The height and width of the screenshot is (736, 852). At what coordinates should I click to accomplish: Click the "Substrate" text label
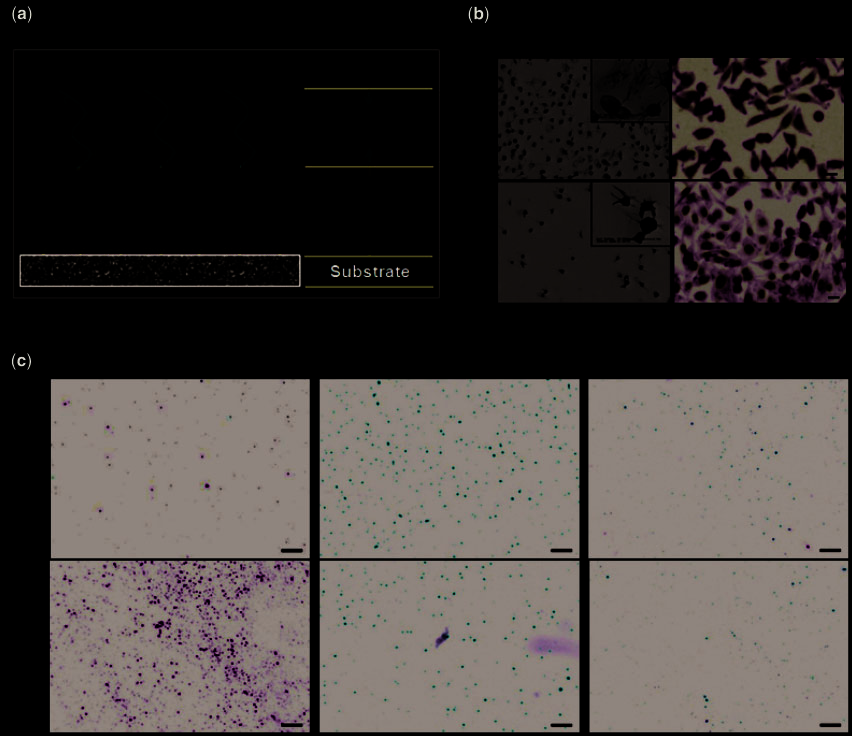tap(370, 272)
